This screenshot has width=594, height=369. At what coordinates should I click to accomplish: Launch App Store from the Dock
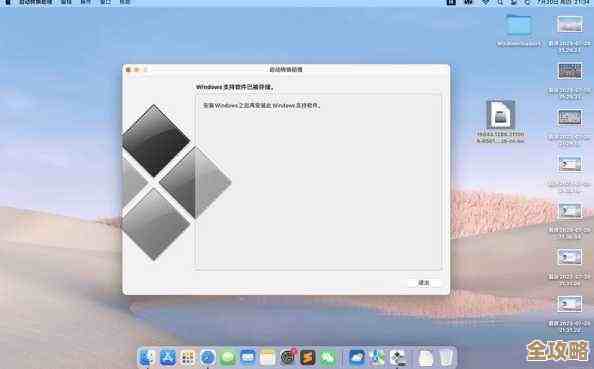coord(168,357)
